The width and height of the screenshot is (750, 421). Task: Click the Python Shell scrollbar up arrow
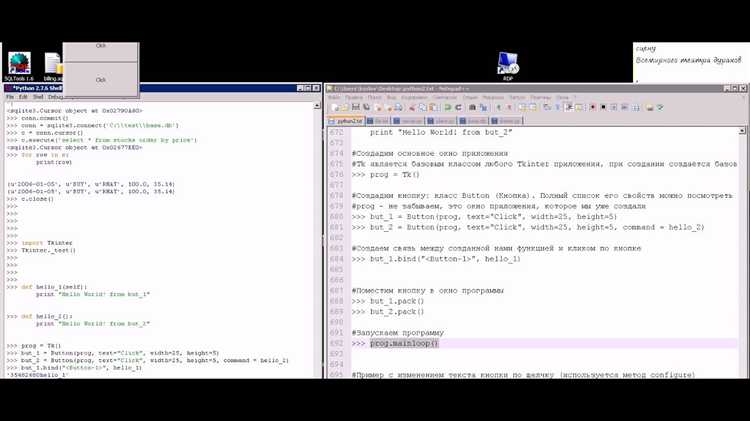coord(317,106)
